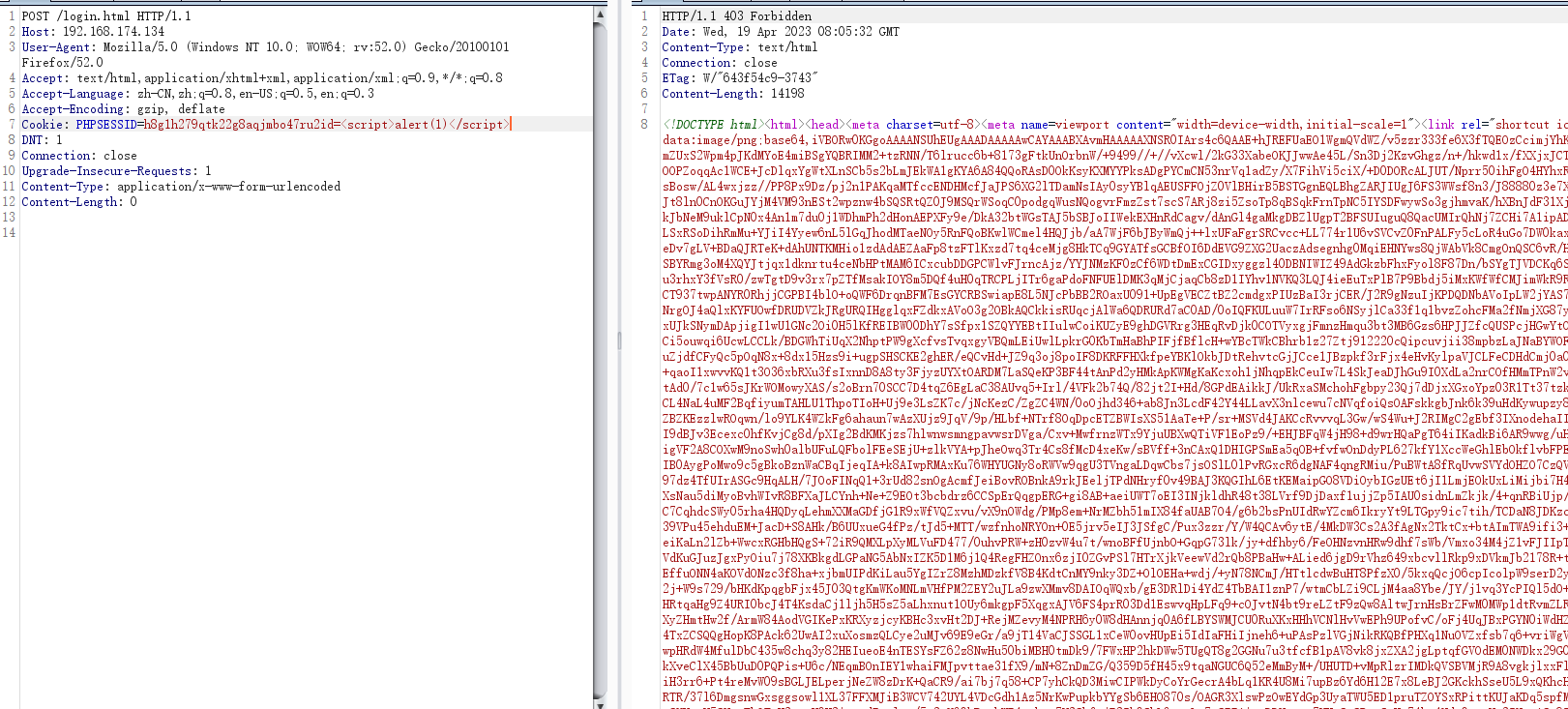Click the request pane scroll up arrow
Viewport: 1568px width, 709px height.
tap(600, 14)
